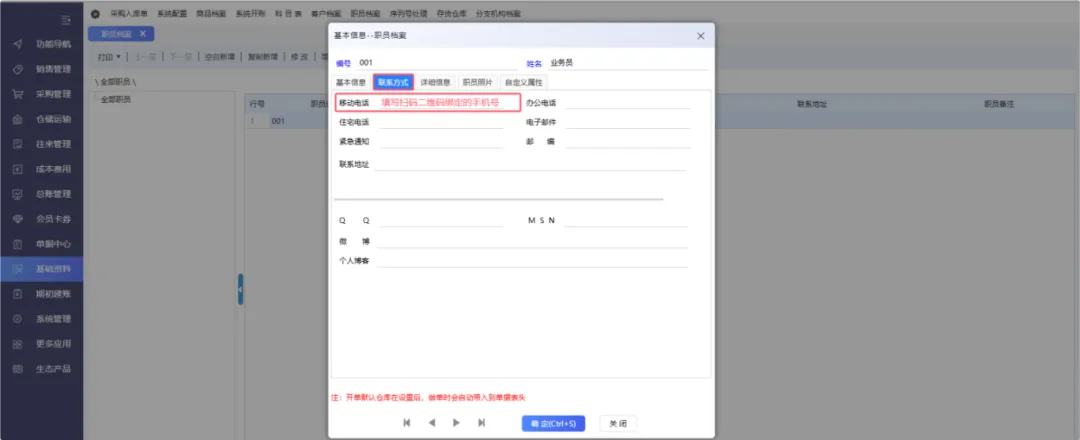The image size is (1080, 440).
Task: Click the gear icon in the top menu bar
Action: (x=95, y=14)
